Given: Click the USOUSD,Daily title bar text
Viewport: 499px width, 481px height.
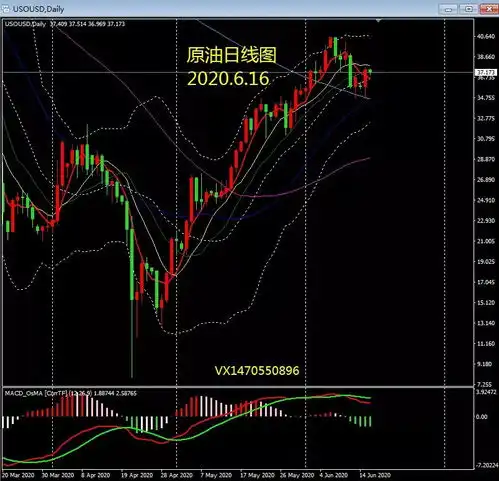Looking at the screenshot, I should [38, 9].
